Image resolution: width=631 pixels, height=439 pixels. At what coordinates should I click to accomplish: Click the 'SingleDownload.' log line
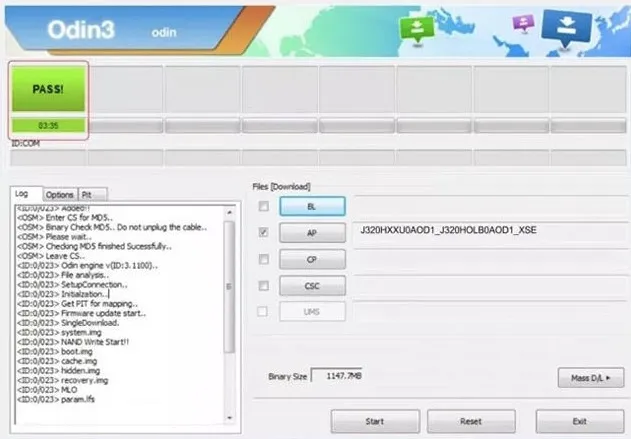point(68,323)
